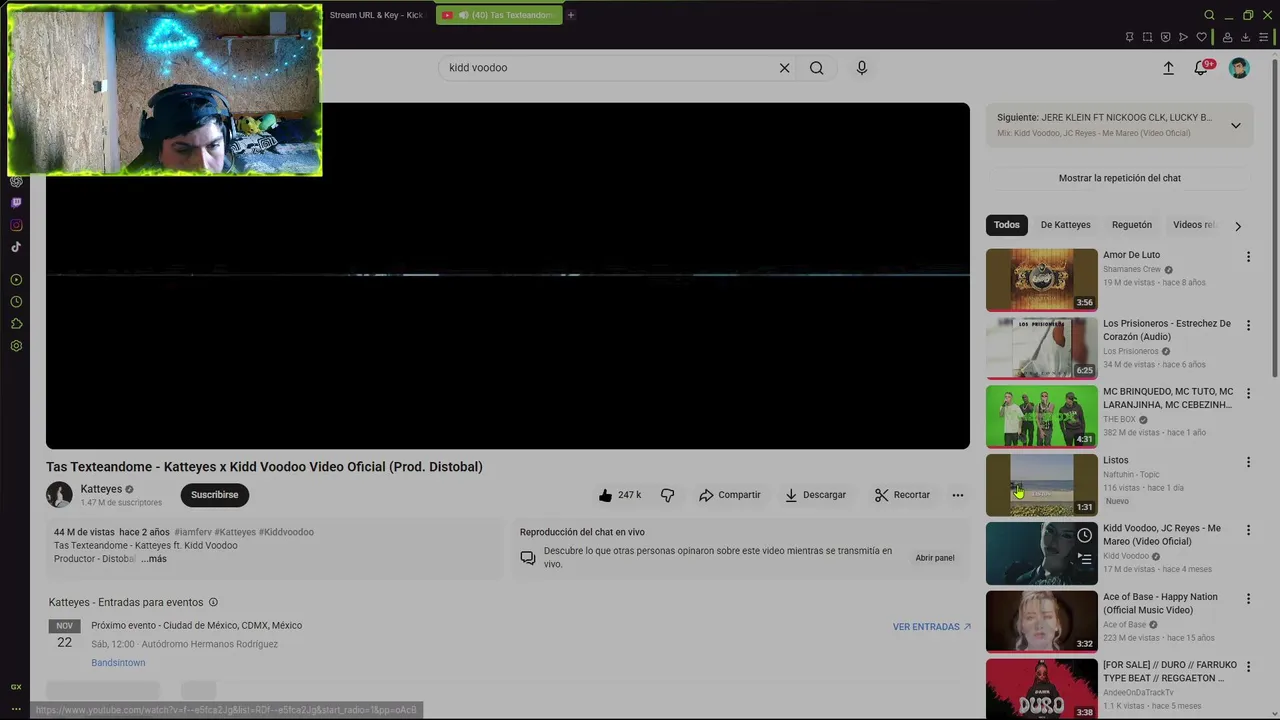Open a new browser tab
1280x720 pixels.
(x=571, y=15)
